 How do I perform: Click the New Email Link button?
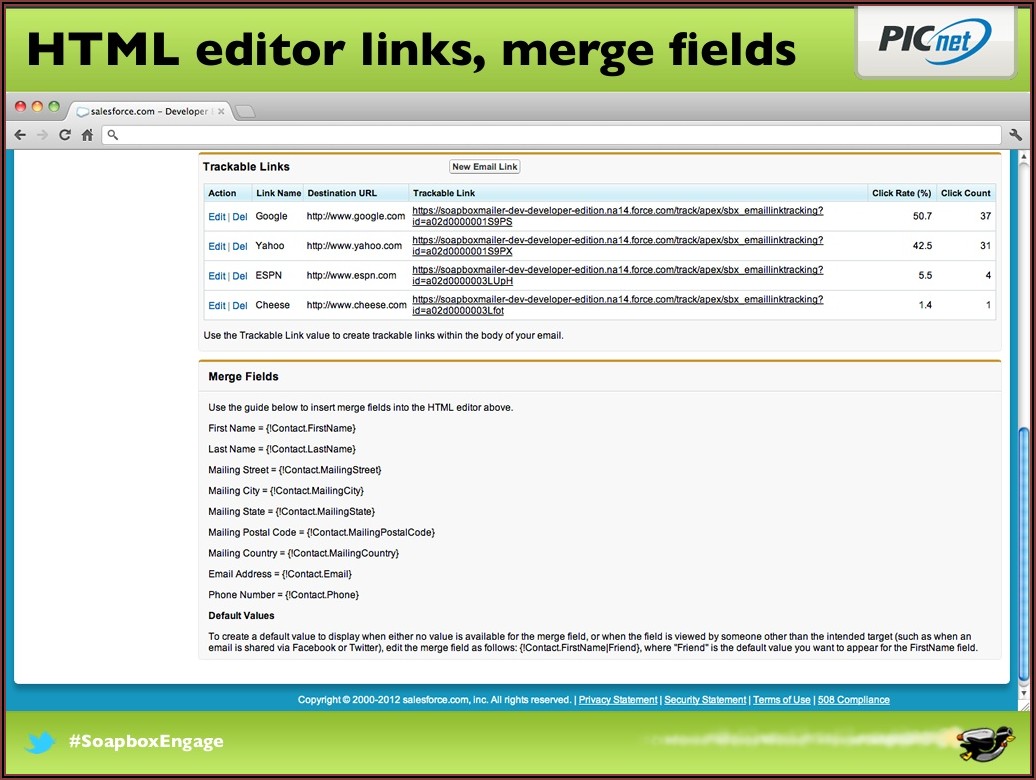click(485, 166)
